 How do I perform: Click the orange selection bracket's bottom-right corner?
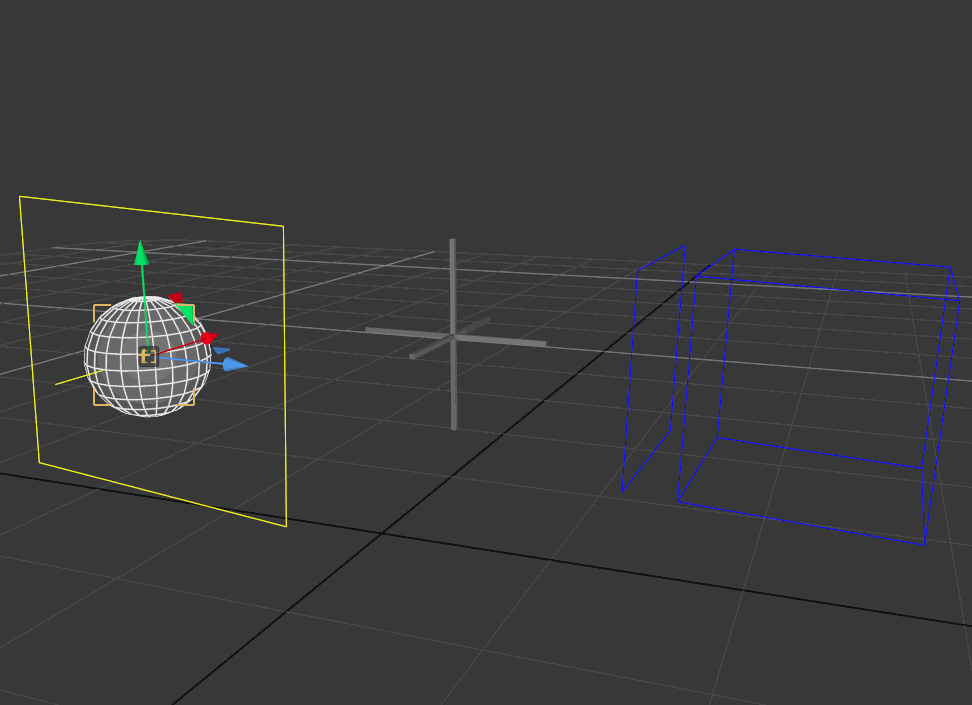click(192, 403)
